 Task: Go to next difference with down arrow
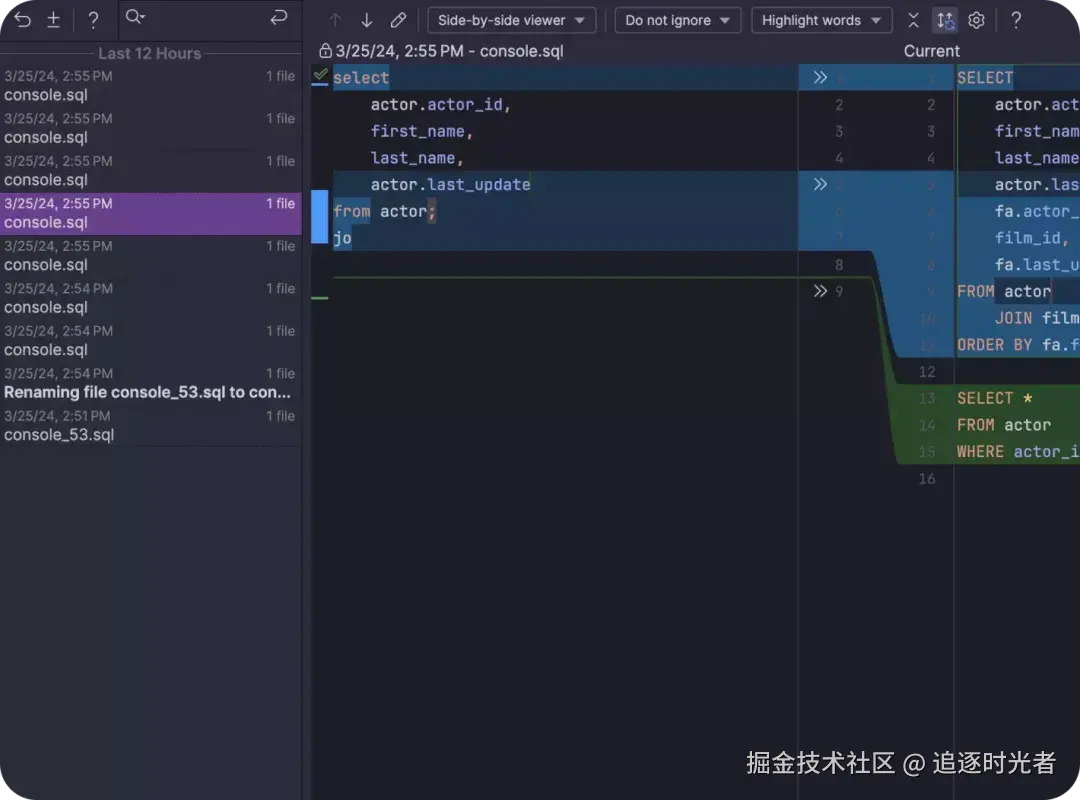tap(367, 20)
